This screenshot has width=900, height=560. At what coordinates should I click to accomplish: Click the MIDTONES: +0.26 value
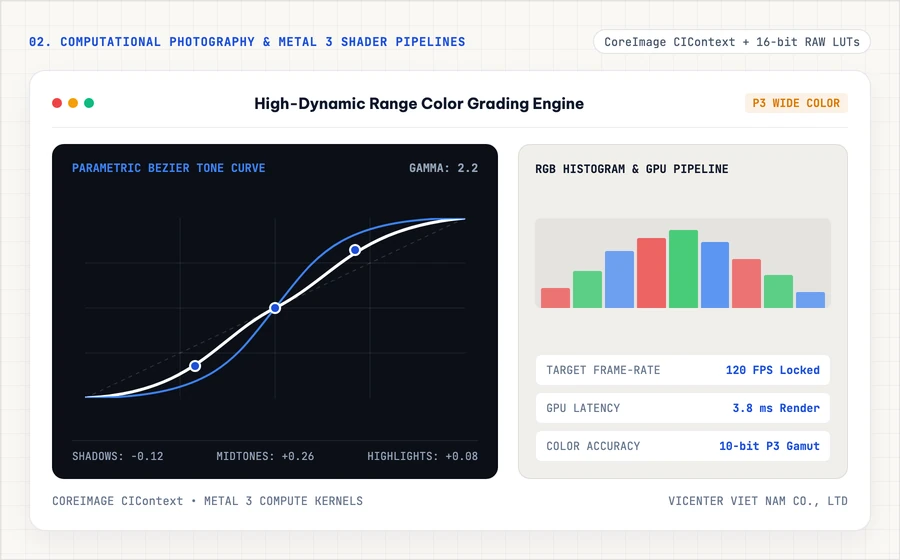click(265, 456)
